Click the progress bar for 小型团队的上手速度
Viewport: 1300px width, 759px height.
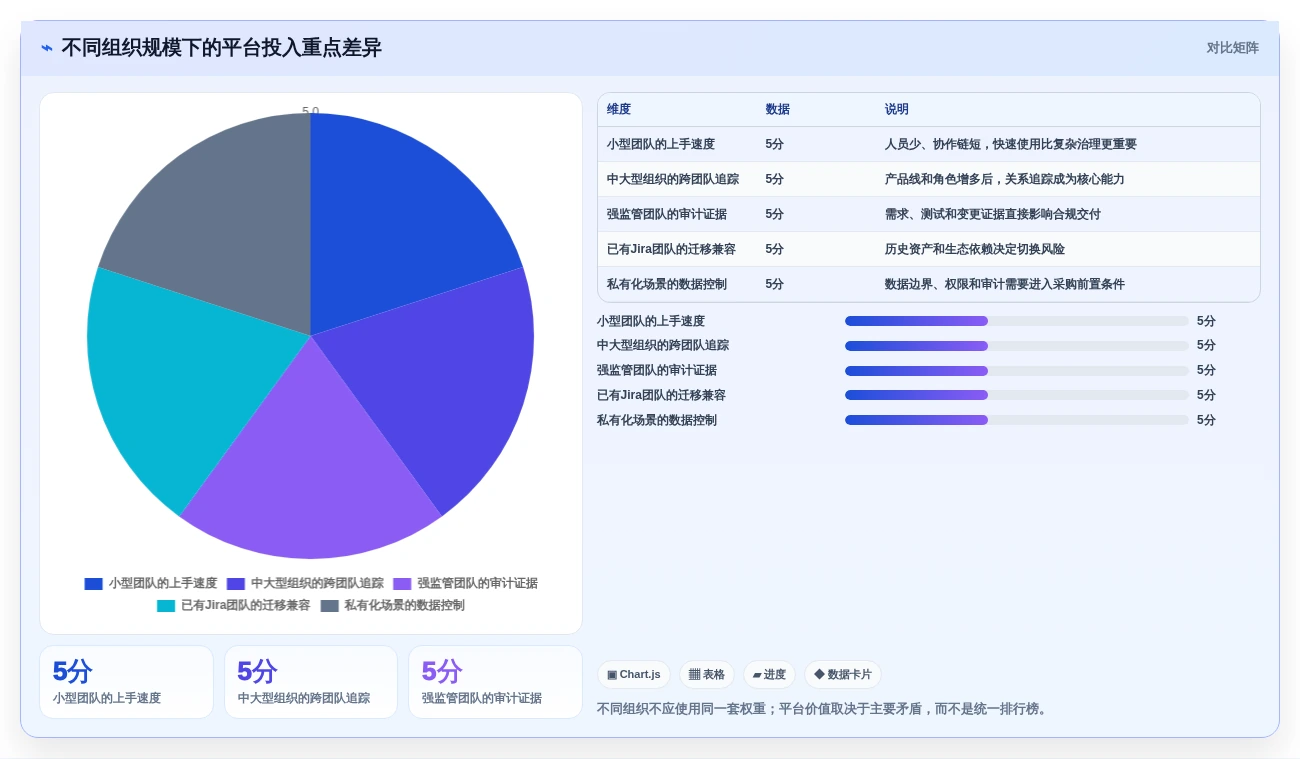[x=1017, y=321]
